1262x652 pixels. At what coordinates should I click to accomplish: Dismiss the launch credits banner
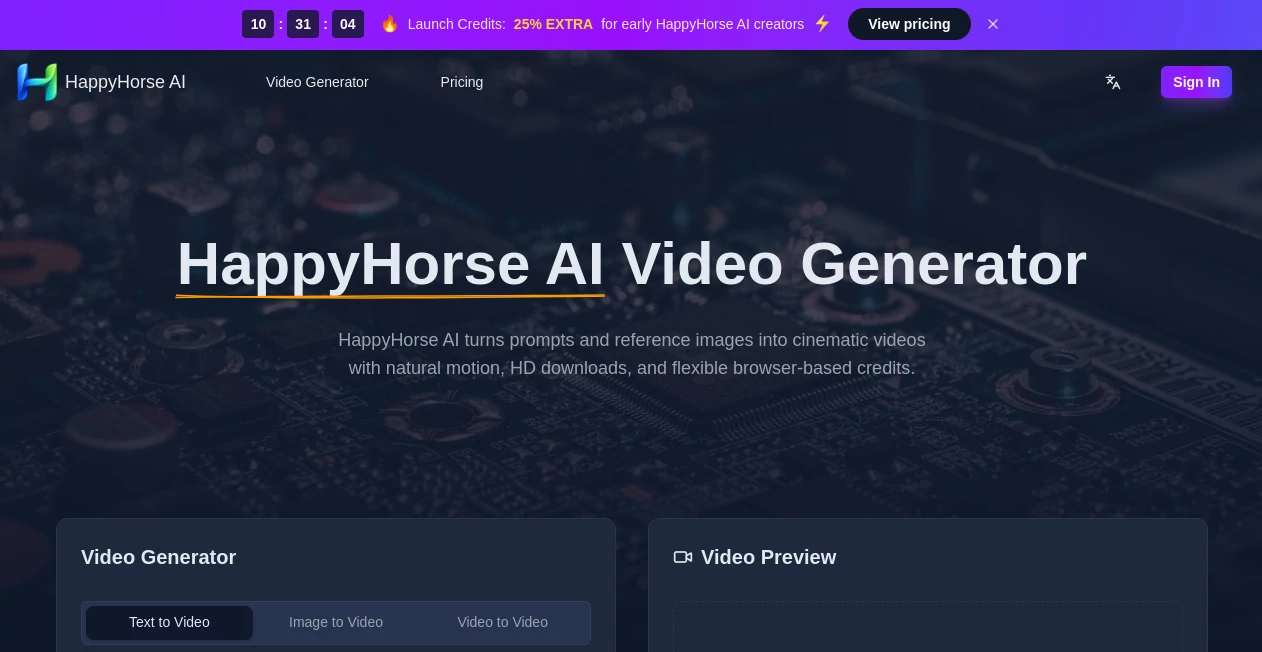pos(993,24)
